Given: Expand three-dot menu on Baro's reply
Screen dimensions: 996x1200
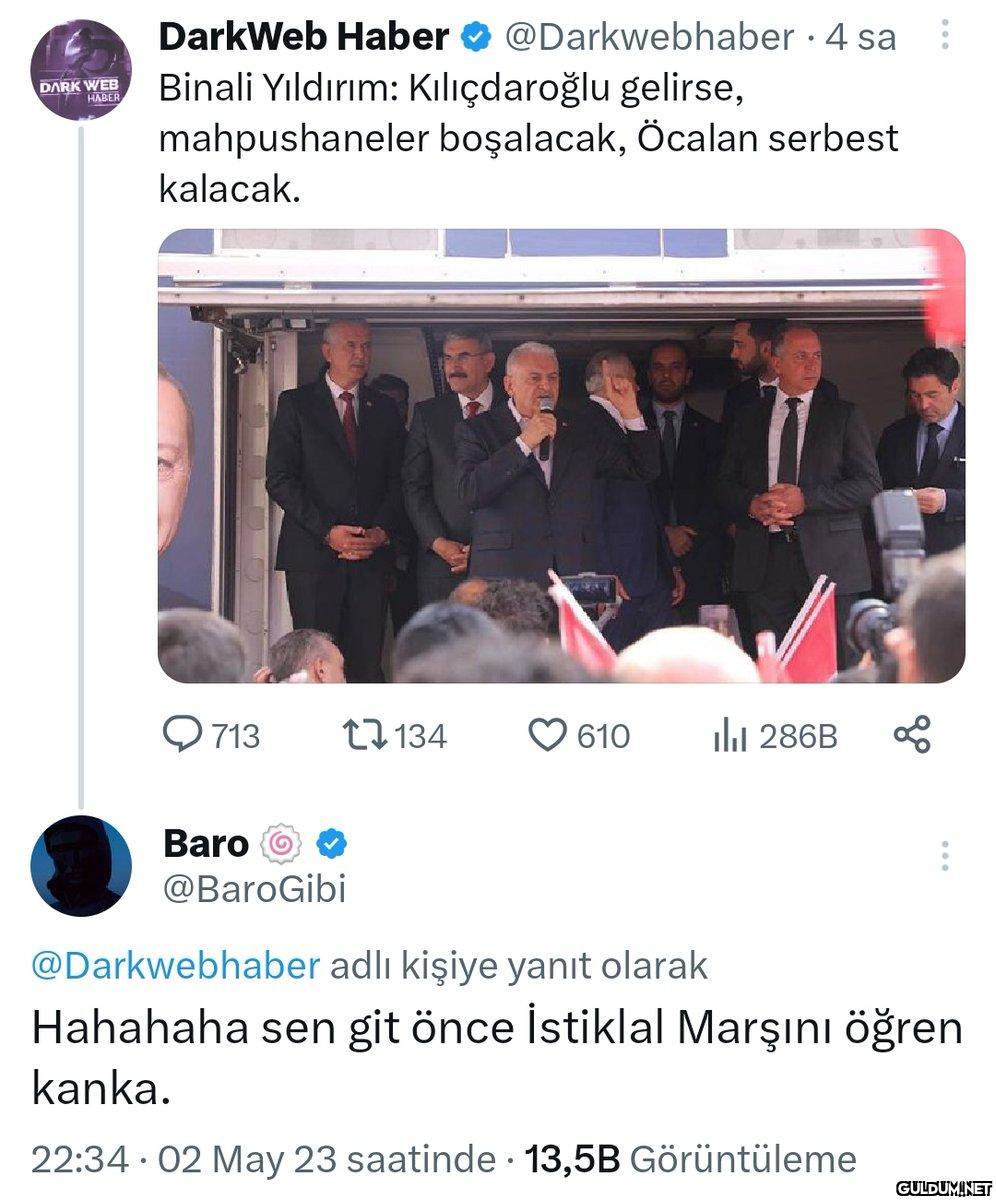Looking at the screenshot, I should click(x=944, y=856).
